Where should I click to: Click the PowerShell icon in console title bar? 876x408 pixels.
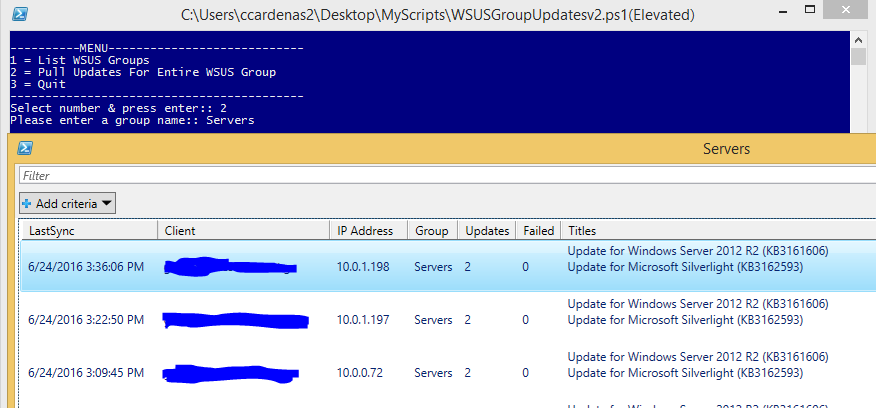[20, 14]
